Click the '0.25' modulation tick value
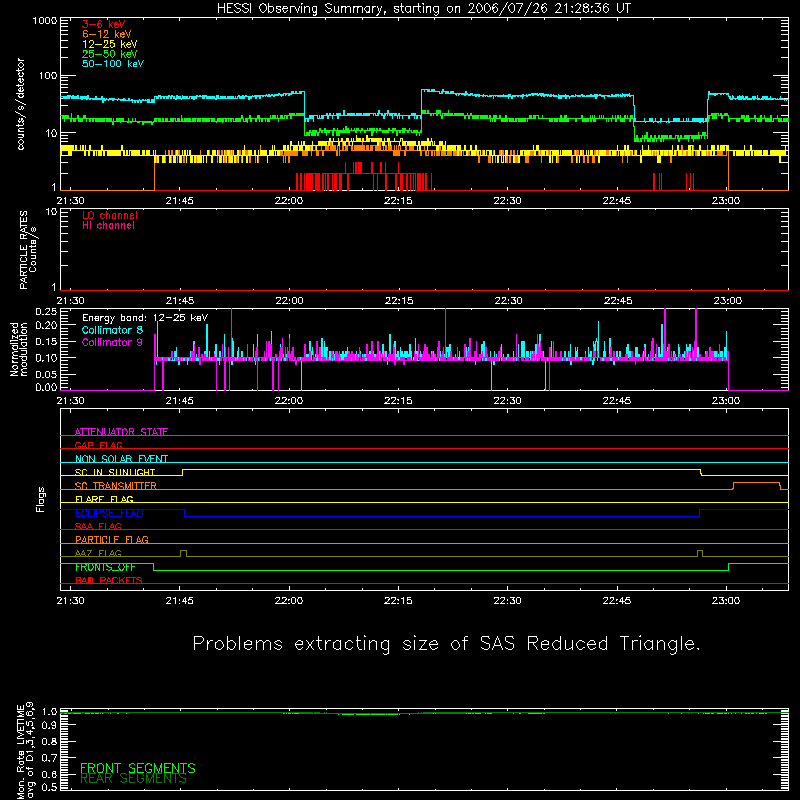The image size is (800, 800). point(46,312)
